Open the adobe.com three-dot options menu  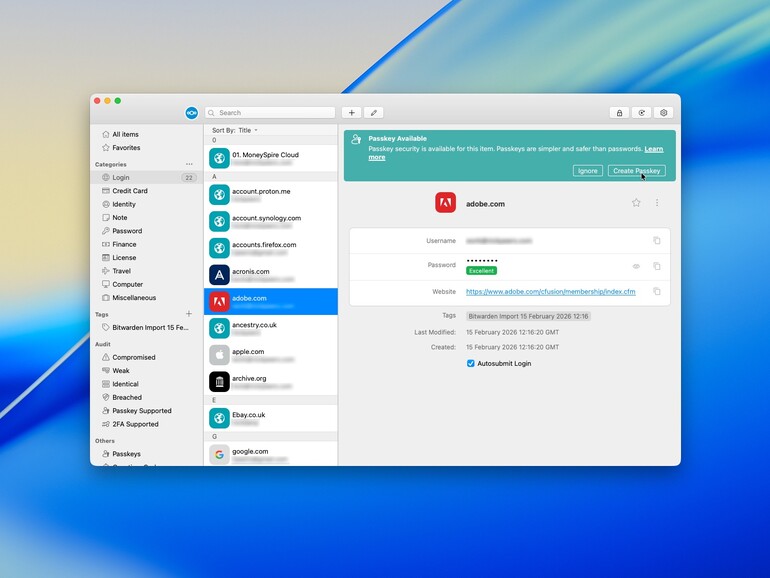(657, 203)
